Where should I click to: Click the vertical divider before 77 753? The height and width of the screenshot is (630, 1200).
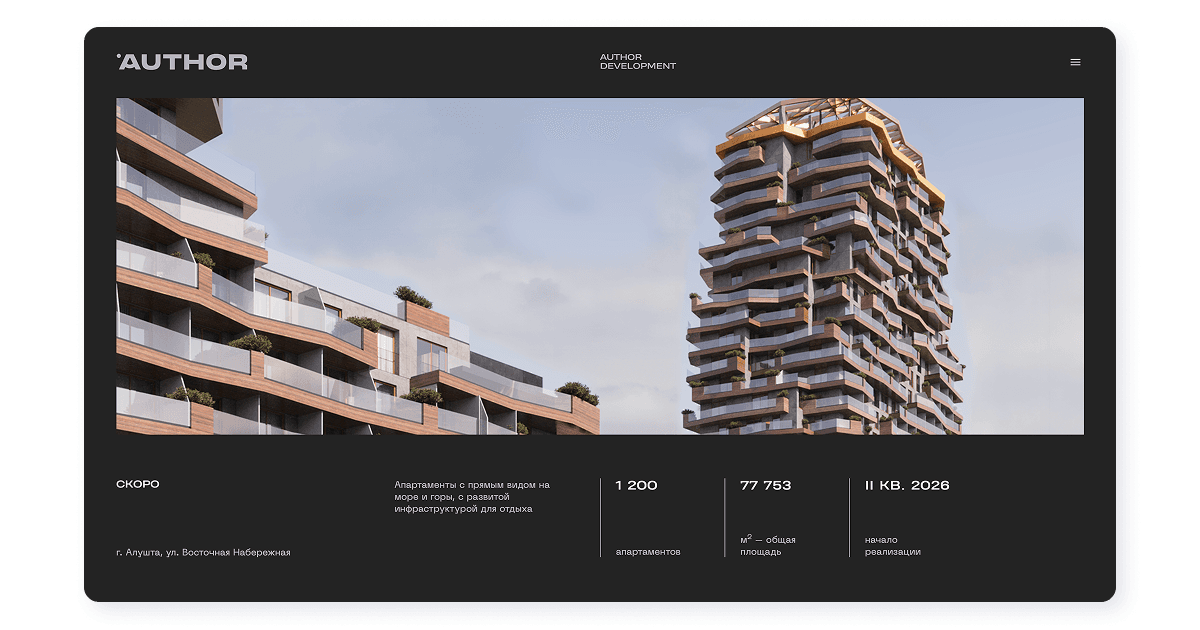click(x=725, y=517)
